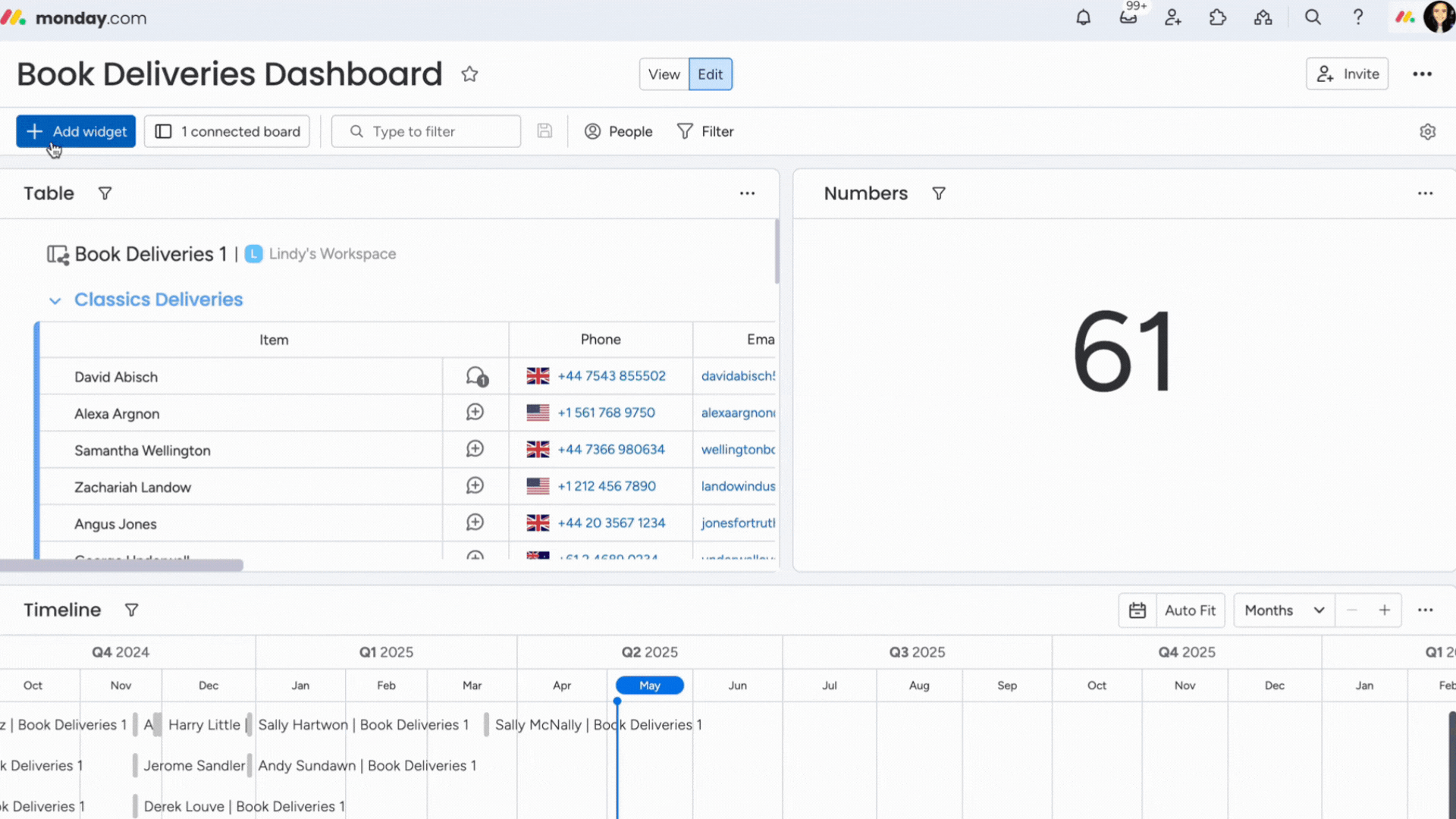This screenshot has width=1456, height=819.
Task: Open the autopilot hub icon in top bar
Action: pyautogui.click(x=1263, y=17)
